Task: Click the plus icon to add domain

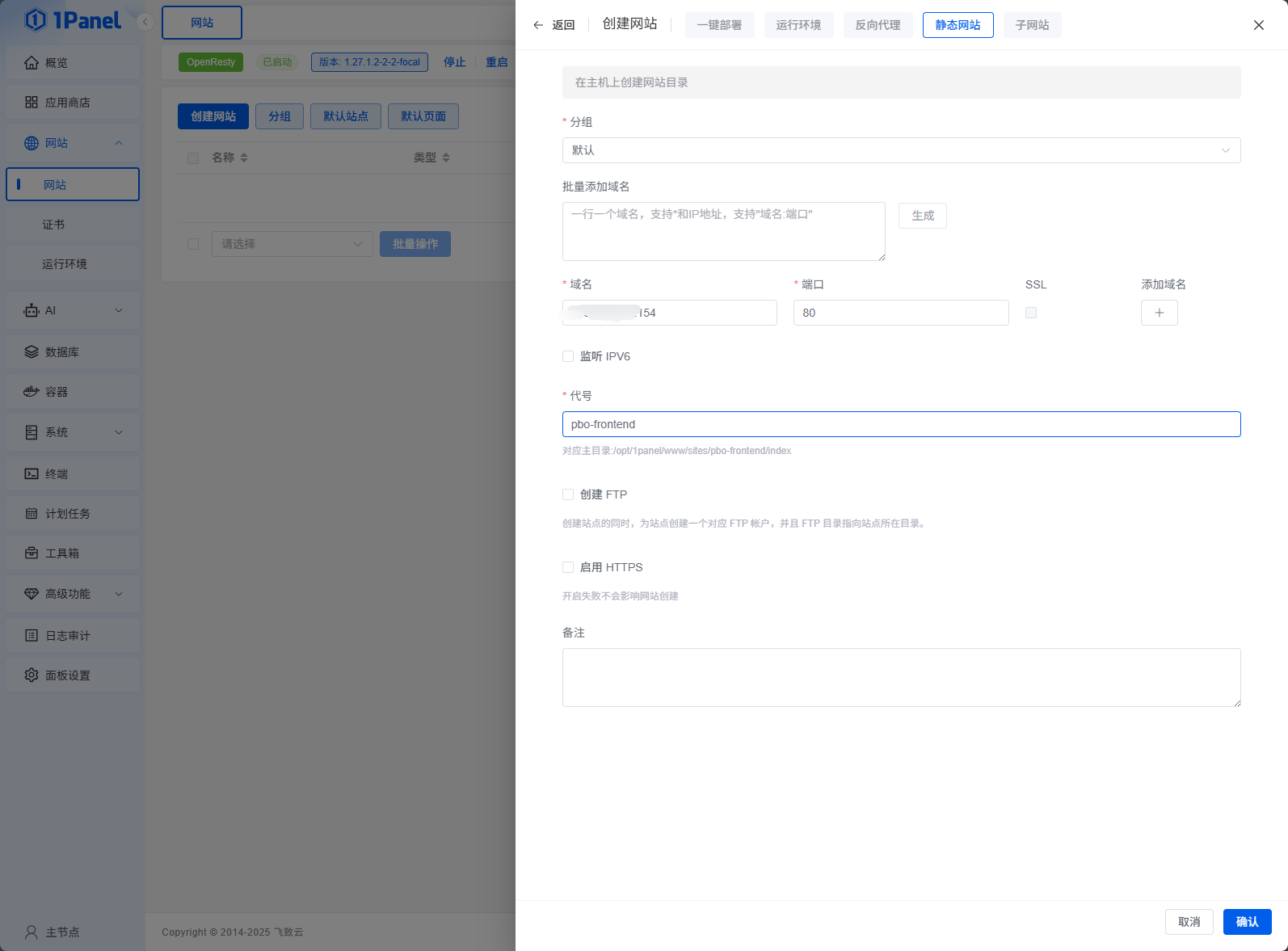Action: click(1159, 313)
